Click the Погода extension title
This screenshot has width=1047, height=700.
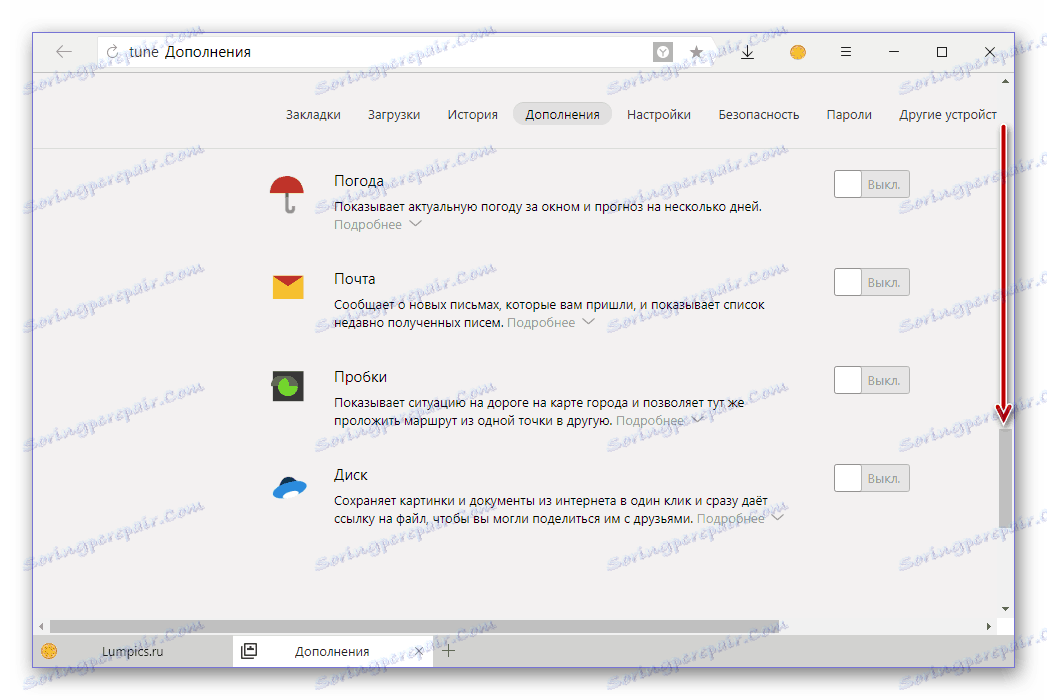pos(359,180)
